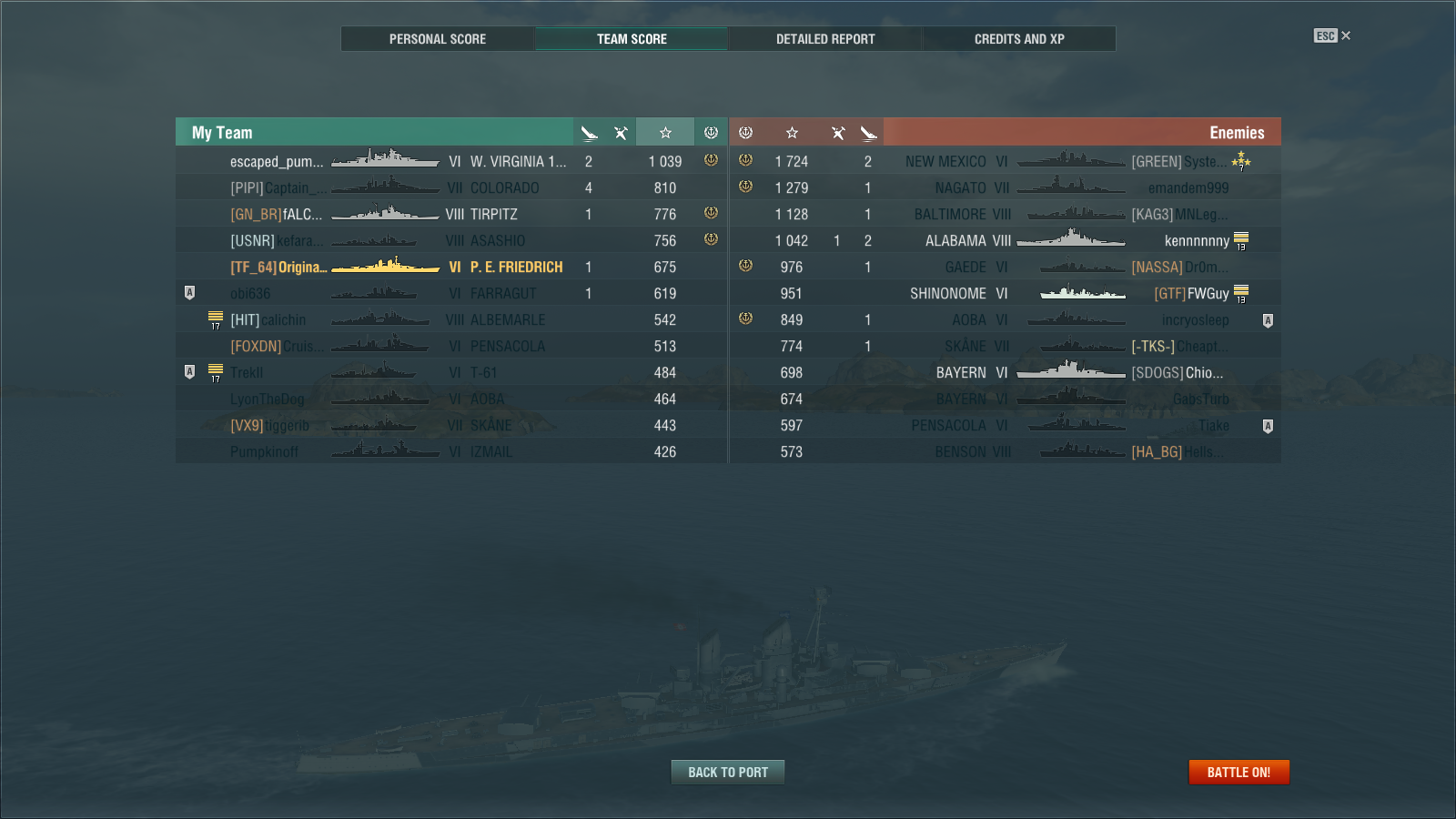Image resolution: width=1456 pixels, height=819 pixels.
Task: Select the enemy Shinonome ship silhouette
Action: coord(1082,293)
